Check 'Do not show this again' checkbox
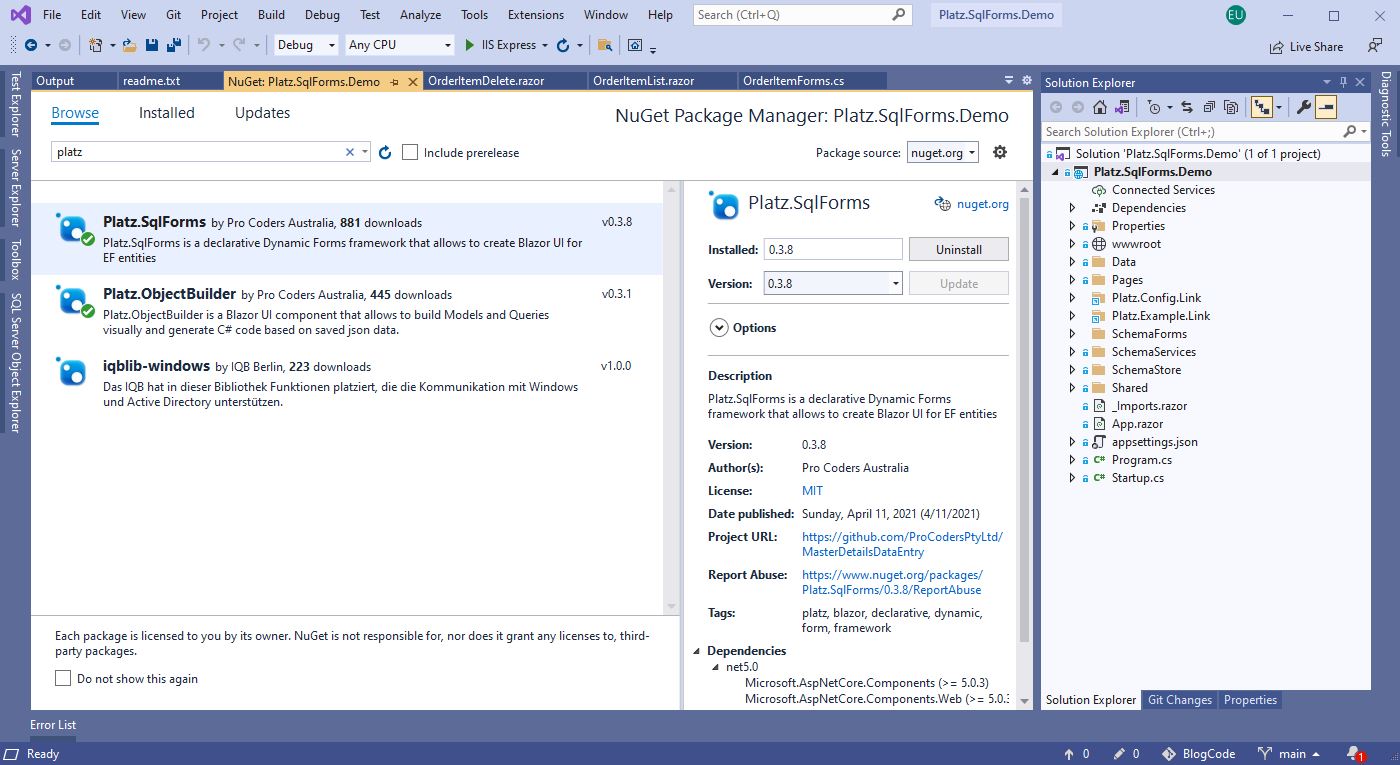The height and width of the screenshot is (765, 1400). pyautogui.click(x=63, y=678)
